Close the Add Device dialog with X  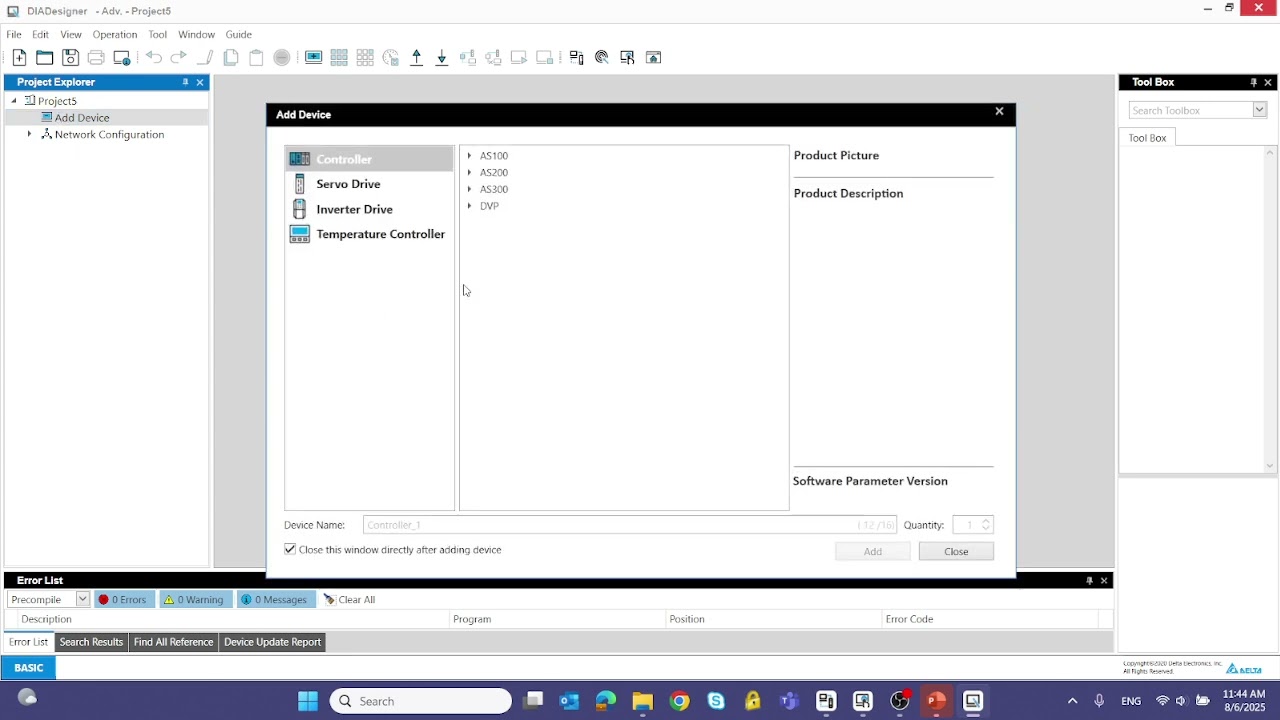999,112
